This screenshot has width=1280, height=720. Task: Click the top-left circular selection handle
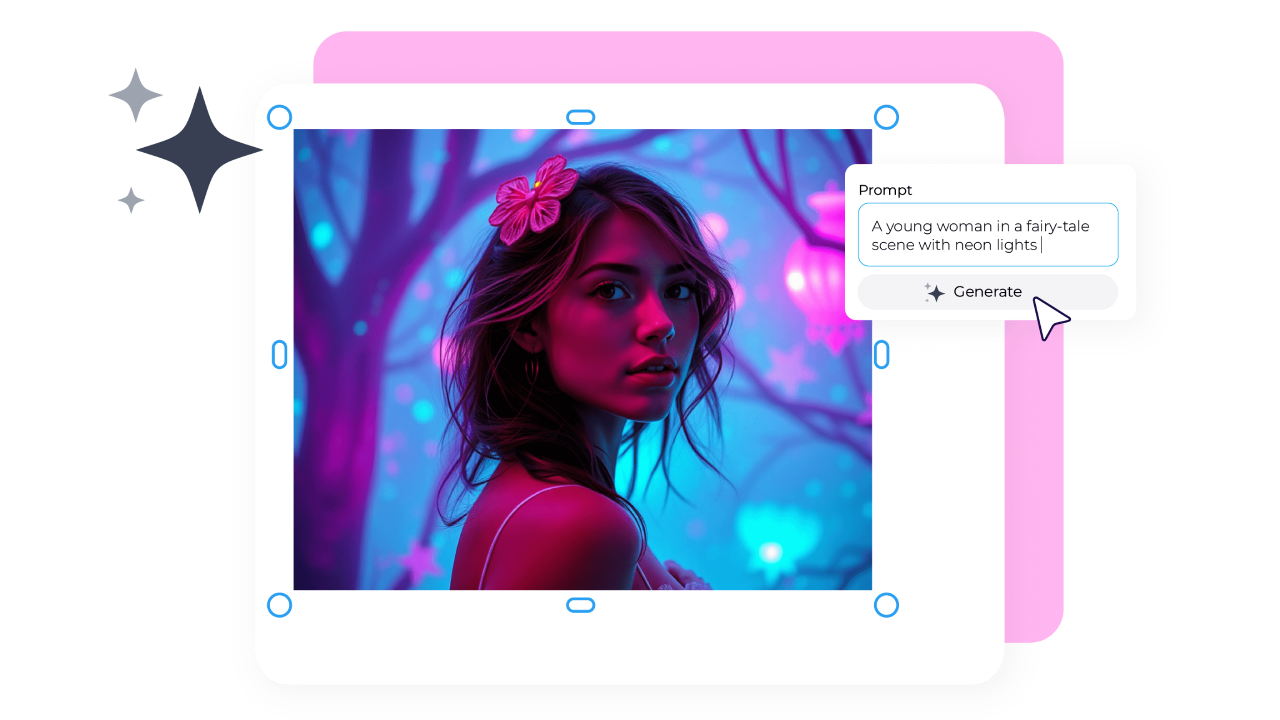click(279, 117)
